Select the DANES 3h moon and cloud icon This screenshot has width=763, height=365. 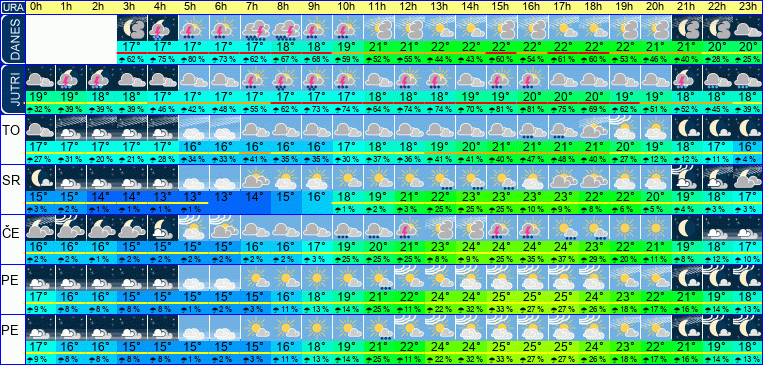[x=132, y=28]
